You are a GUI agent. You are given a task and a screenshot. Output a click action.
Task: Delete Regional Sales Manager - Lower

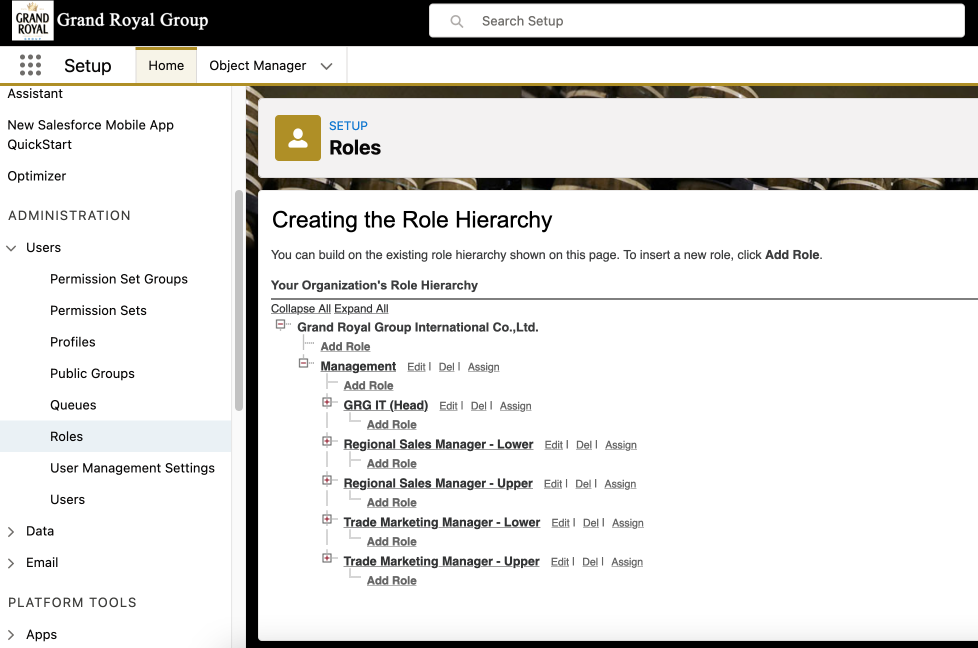pos(584,445)
